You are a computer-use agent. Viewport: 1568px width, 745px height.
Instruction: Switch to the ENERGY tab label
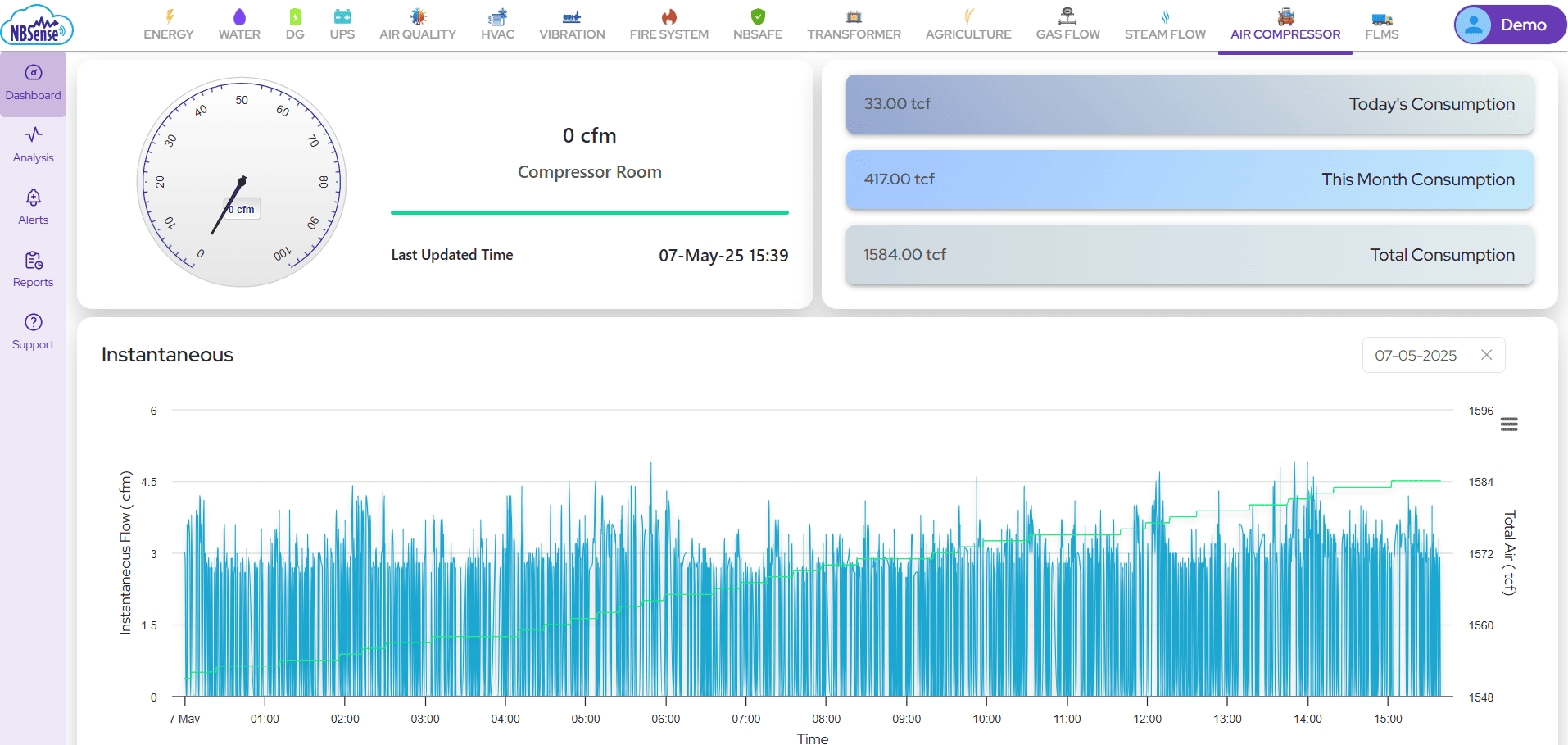pyautogui.click(x=169, y=34)
